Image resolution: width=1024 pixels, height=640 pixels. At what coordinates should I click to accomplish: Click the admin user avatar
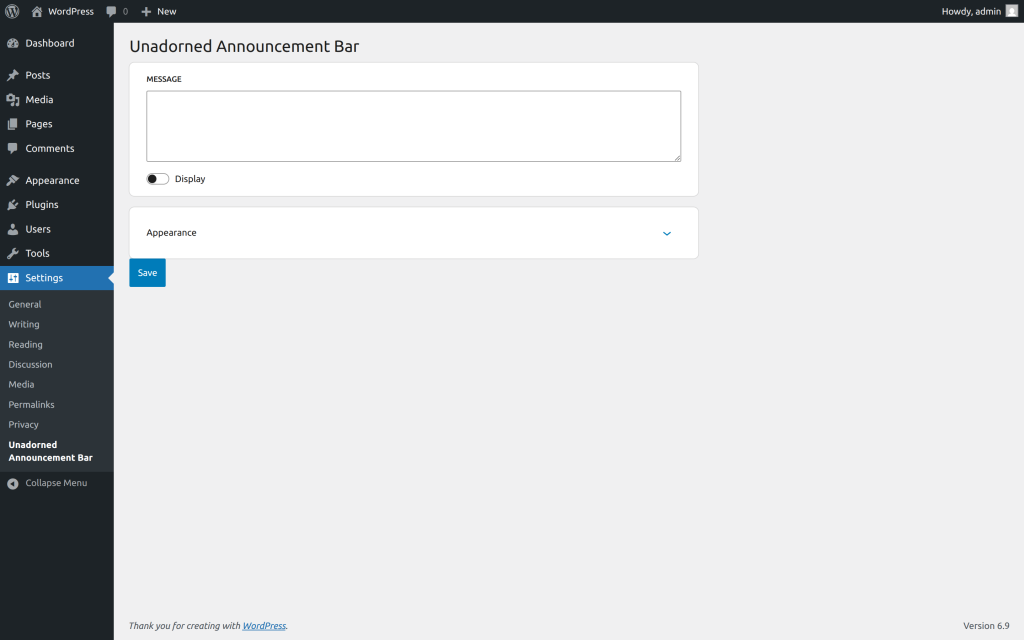click(x=1011, y=11)
